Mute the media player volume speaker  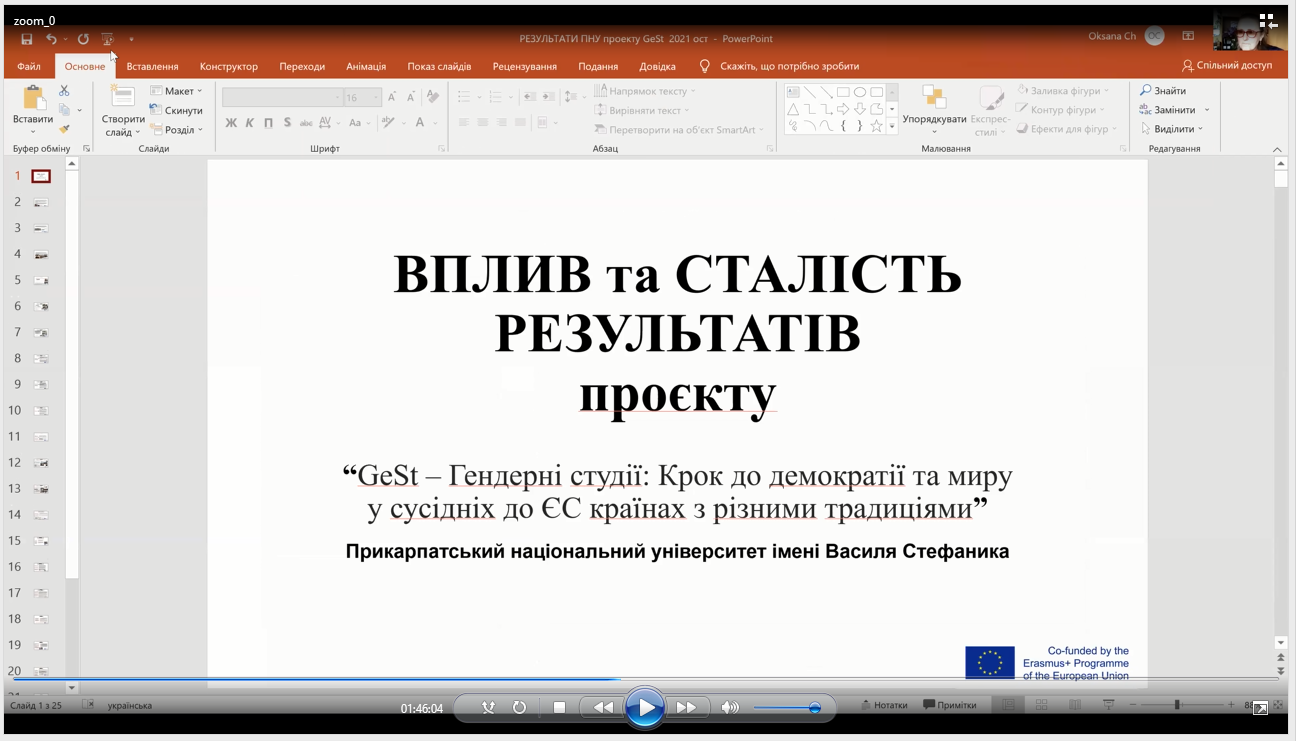730,707
